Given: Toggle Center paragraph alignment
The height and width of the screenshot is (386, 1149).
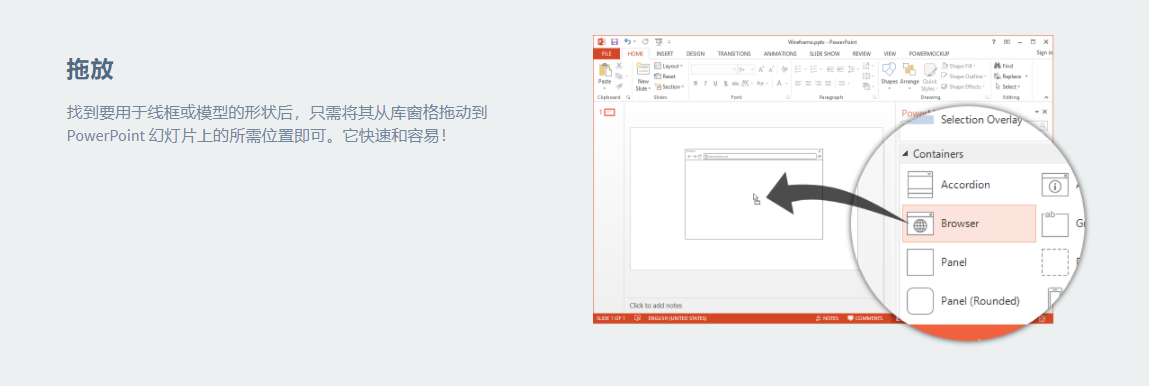Looking at the screenshot, I should pyautogui.click(x=808, y=83).
